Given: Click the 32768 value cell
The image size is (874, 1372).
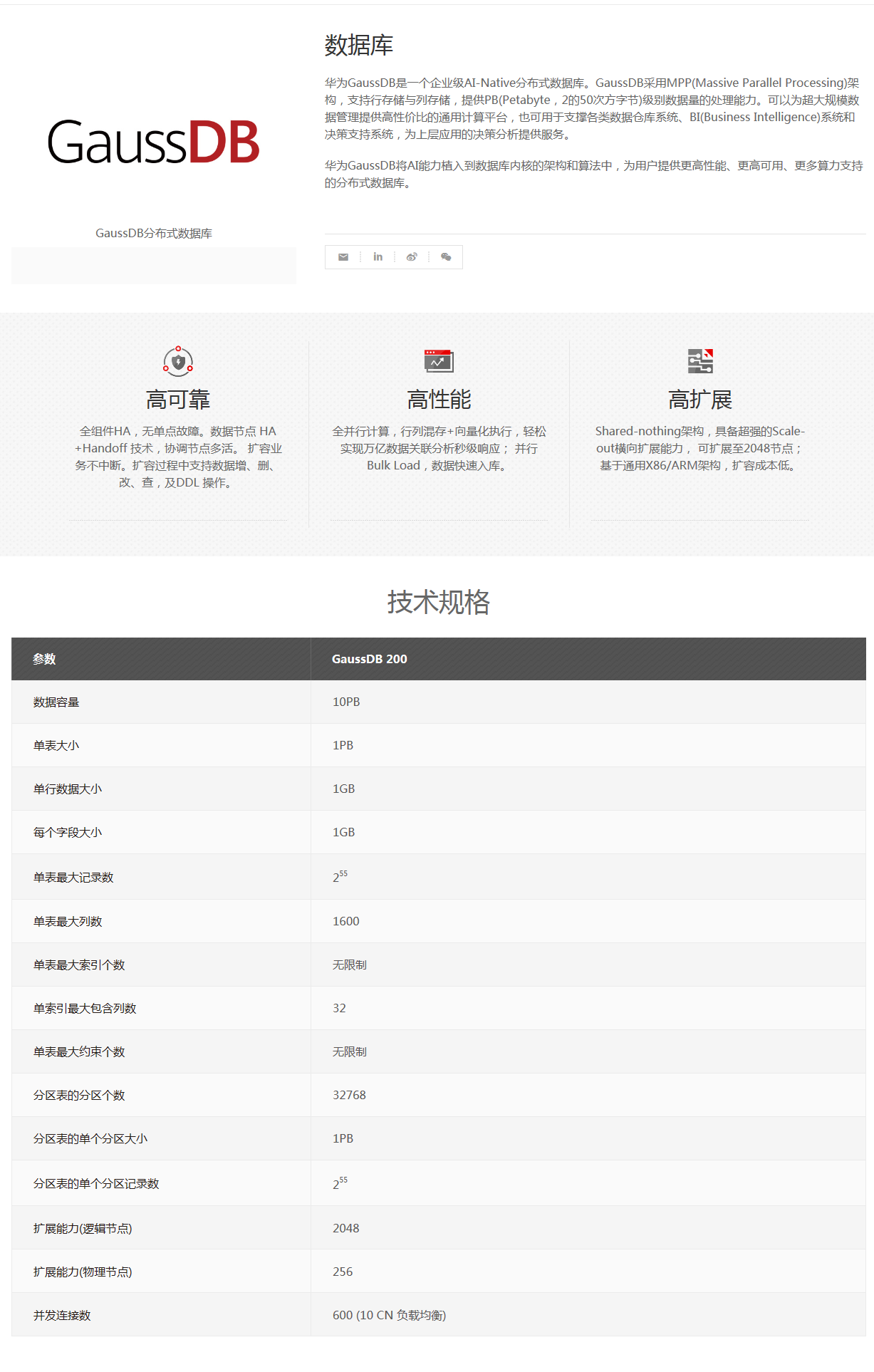Looking at the screenshot, I should [x=588, y=1096].
